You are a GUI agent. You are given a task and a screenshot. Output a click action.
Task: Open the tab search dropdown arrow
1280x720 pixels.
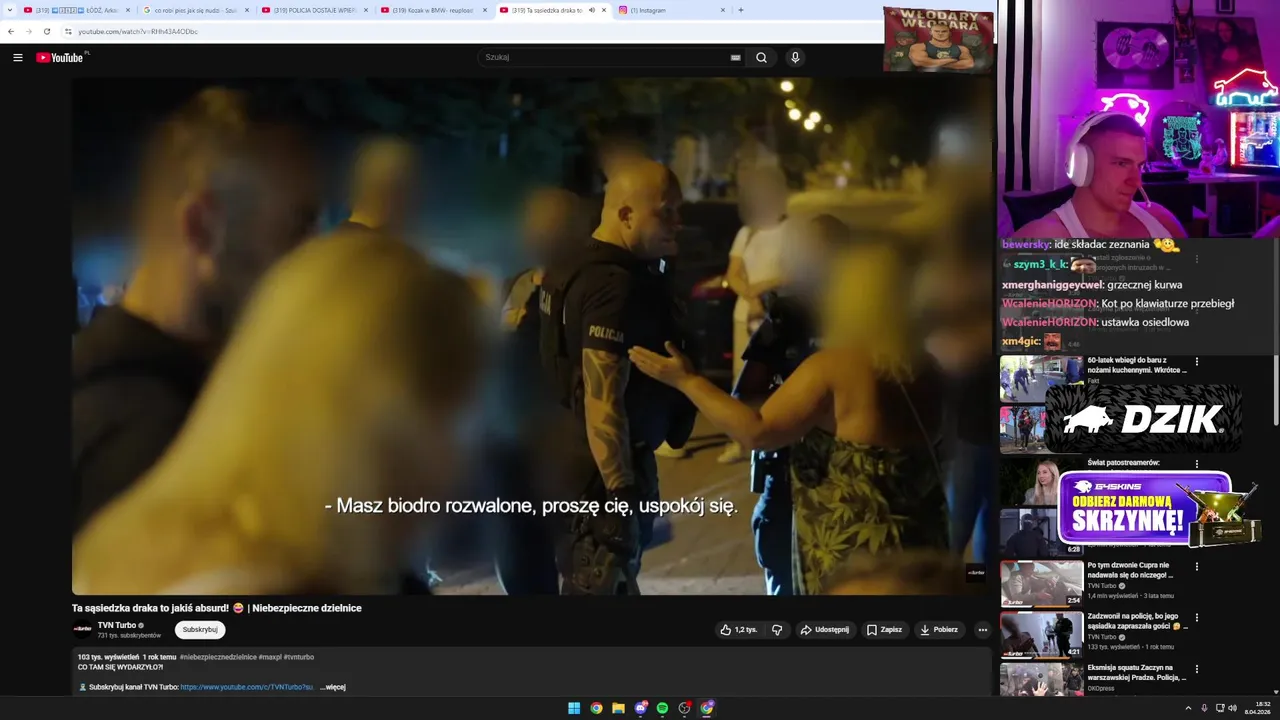point(9,10)
